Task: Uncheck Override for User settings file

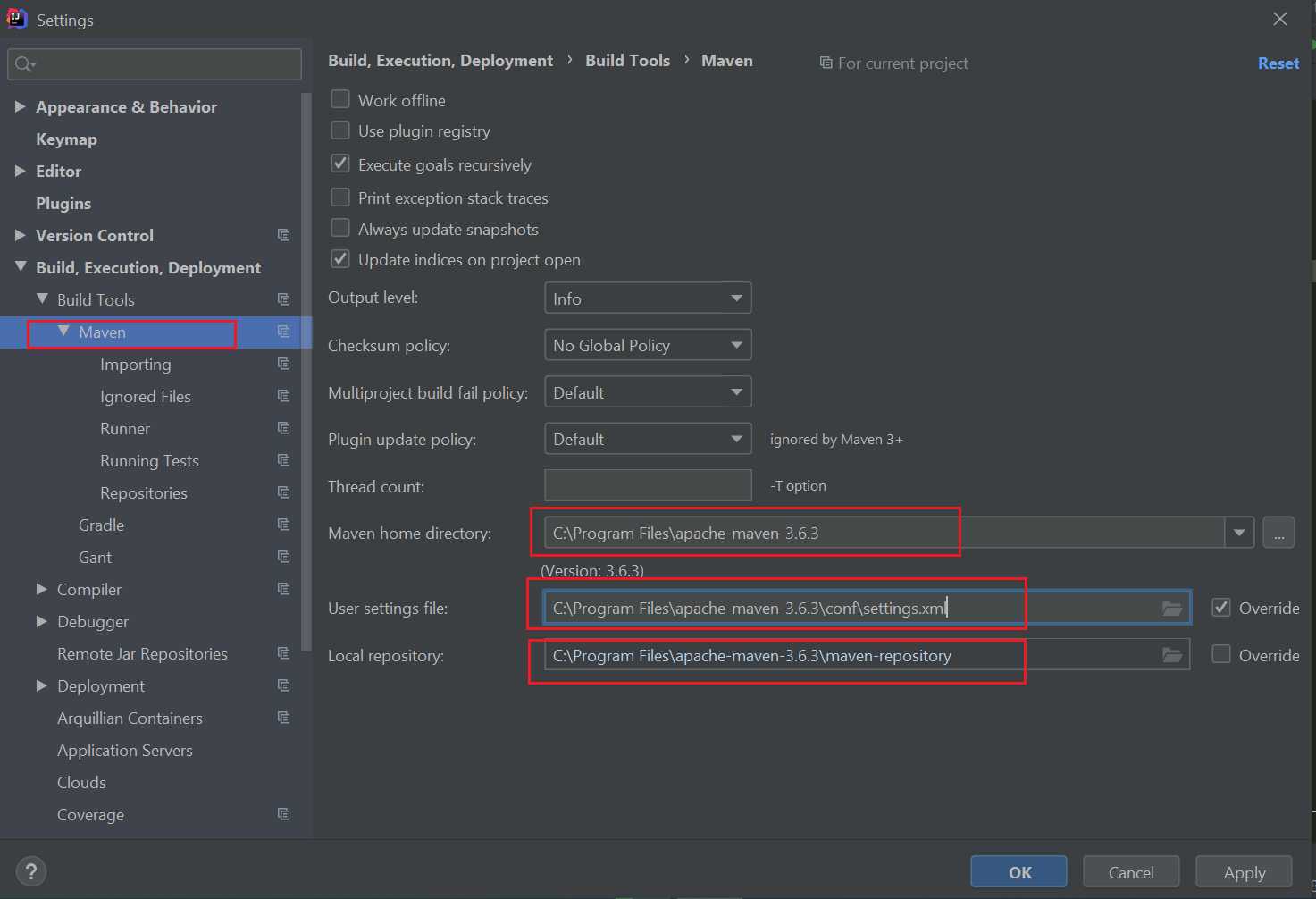Action: coord(1221,608)
